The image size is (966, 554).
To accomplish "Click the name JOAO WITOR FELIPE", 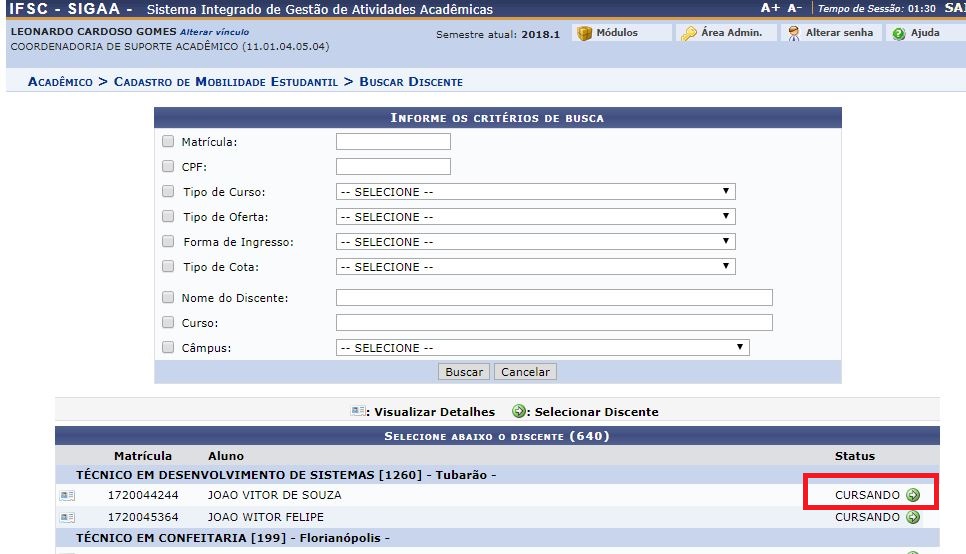I will (266, 517).
